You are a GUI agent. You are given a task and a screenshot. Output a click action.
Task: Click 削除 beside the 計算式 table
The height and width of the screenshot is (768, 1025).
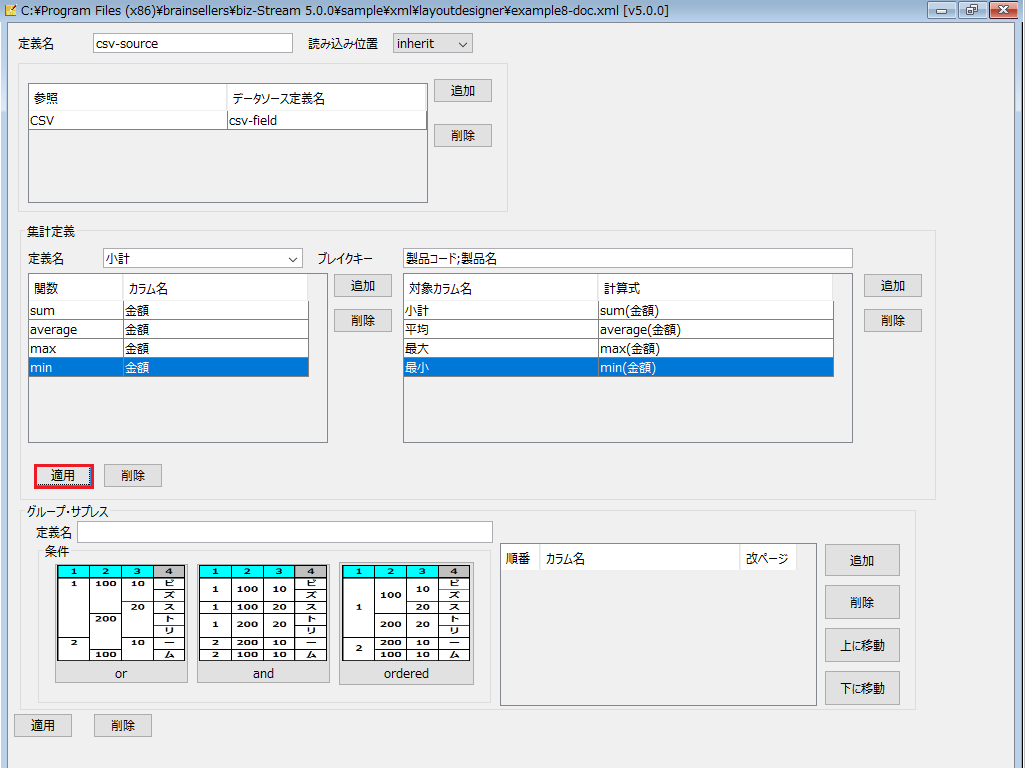coord(892,320)
